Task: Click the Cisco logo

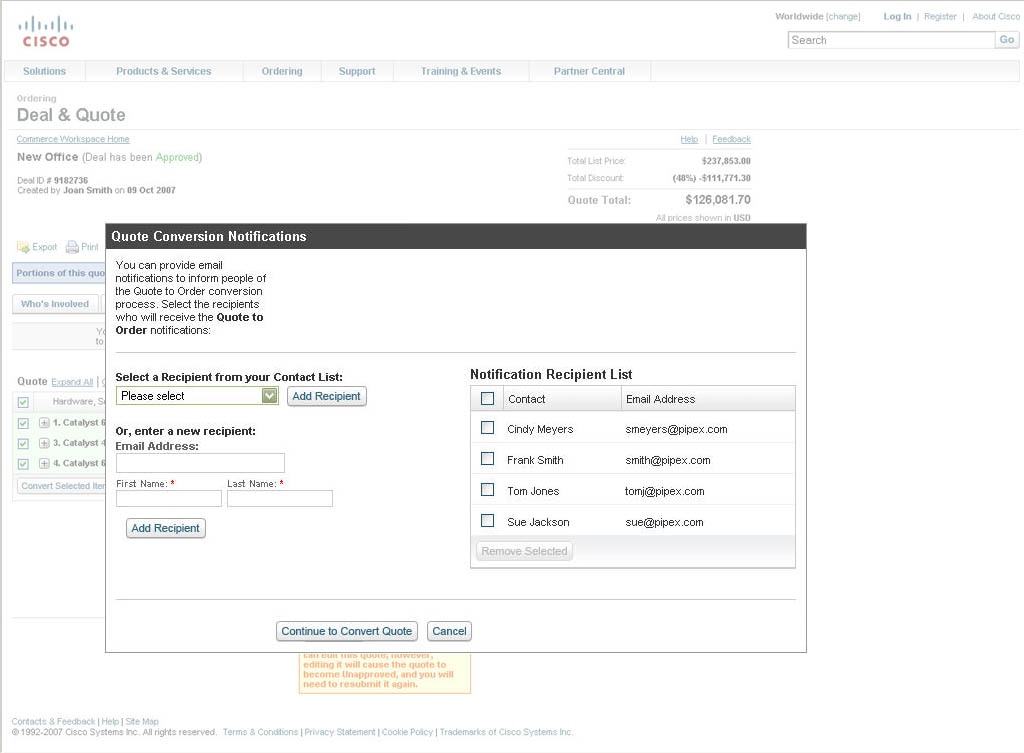Action: (x=46, y=32)
